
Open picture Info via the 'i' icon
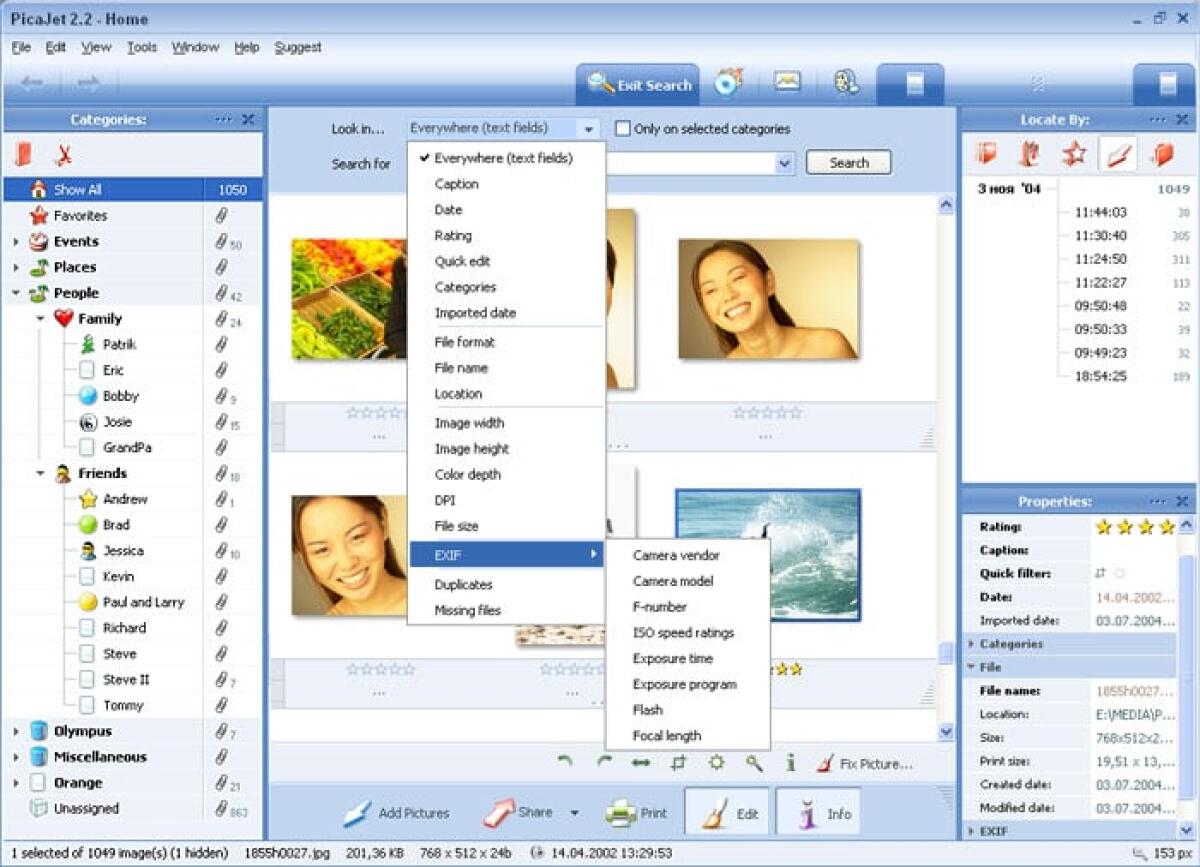click(790, 764)
